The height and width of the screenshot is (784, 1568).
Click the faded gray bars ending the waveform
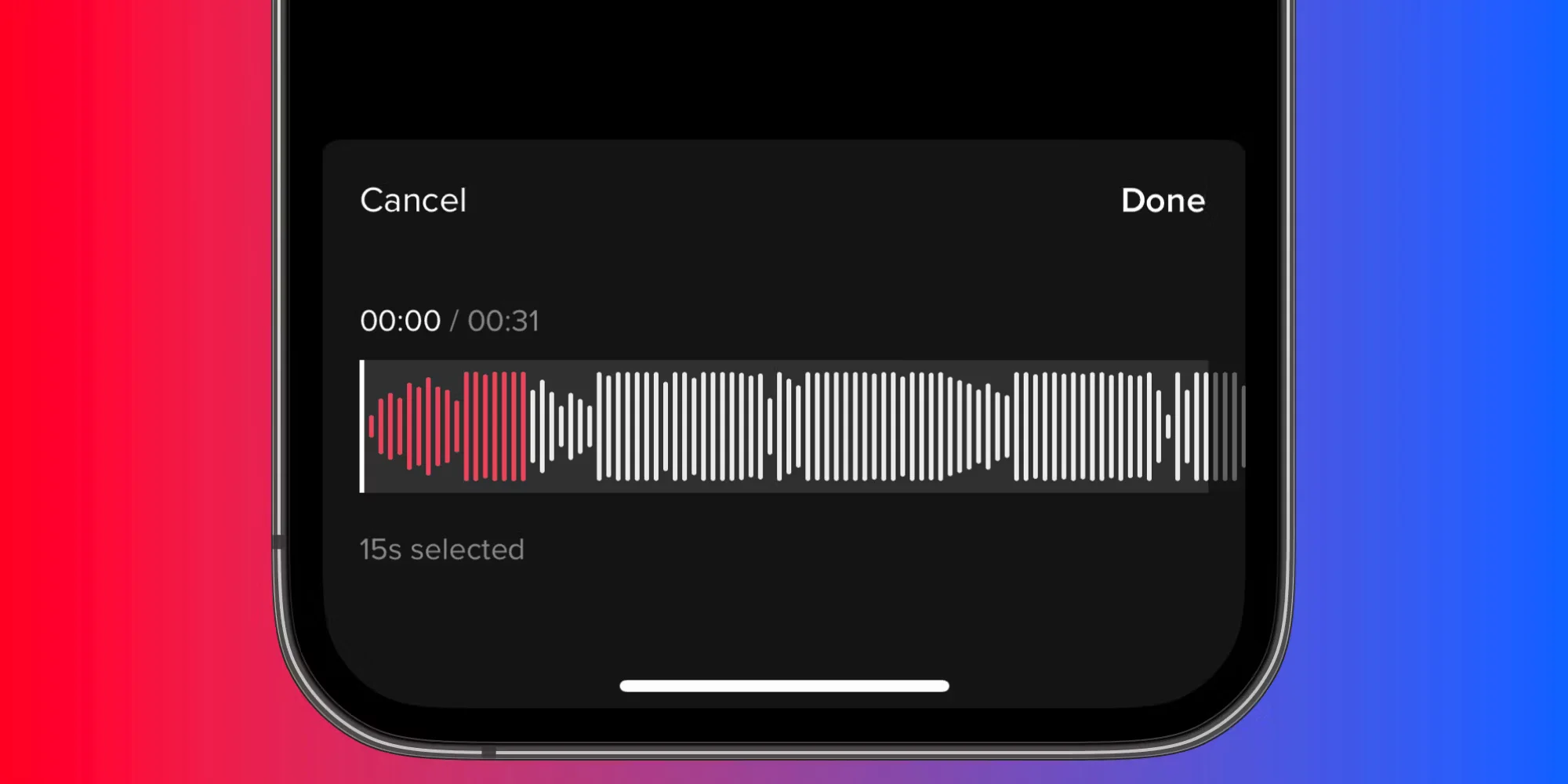click(1229, 426)
